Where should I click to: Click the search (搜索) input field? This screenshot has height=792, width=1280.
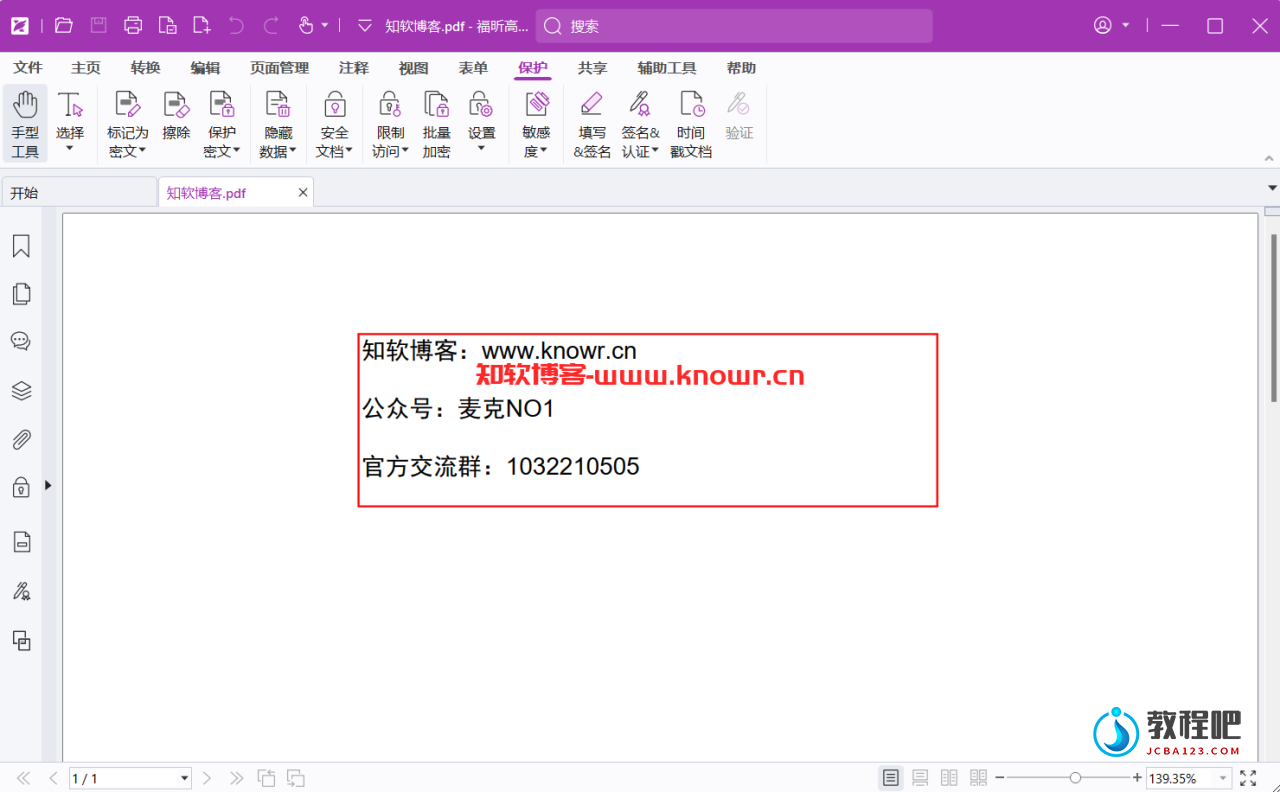pos(734,26)
